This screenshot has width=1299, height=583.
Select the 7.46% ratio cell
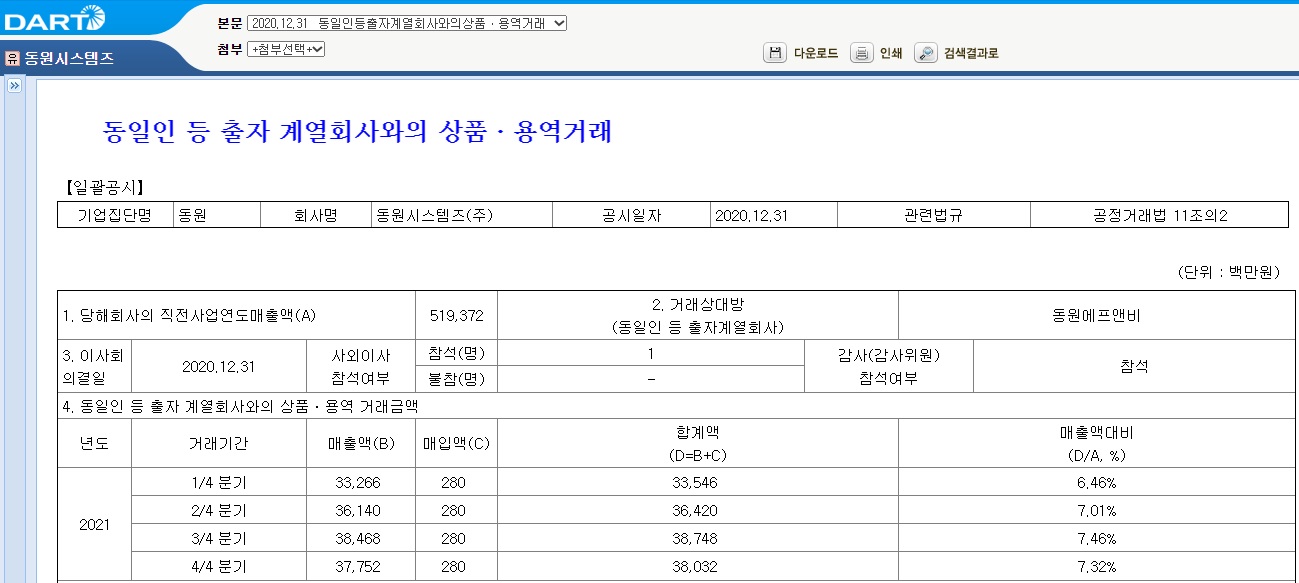(x=1096, y=538)
